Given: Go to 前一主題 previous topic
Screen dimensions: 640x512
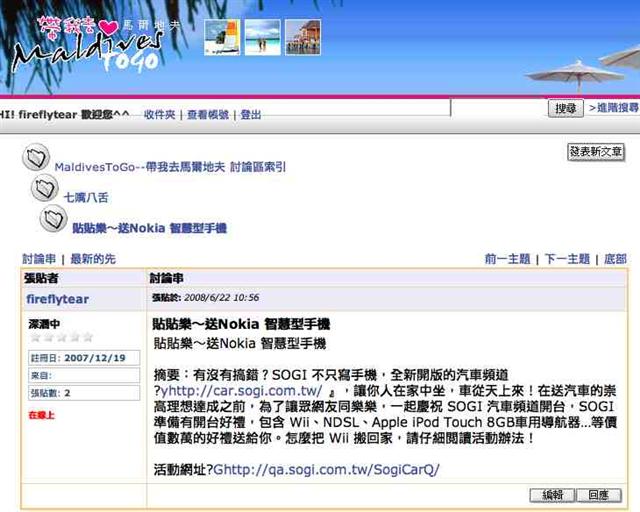Looking at the screenshot, I should pyautogui.click(x=507, y=259).
